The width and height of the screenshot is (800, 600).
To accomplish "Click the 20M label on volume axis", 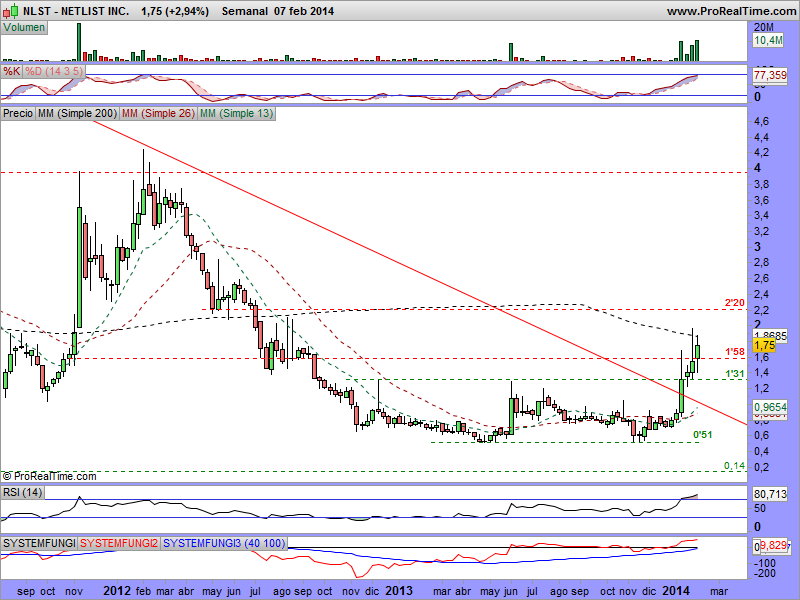I will (x=764, y=27).
